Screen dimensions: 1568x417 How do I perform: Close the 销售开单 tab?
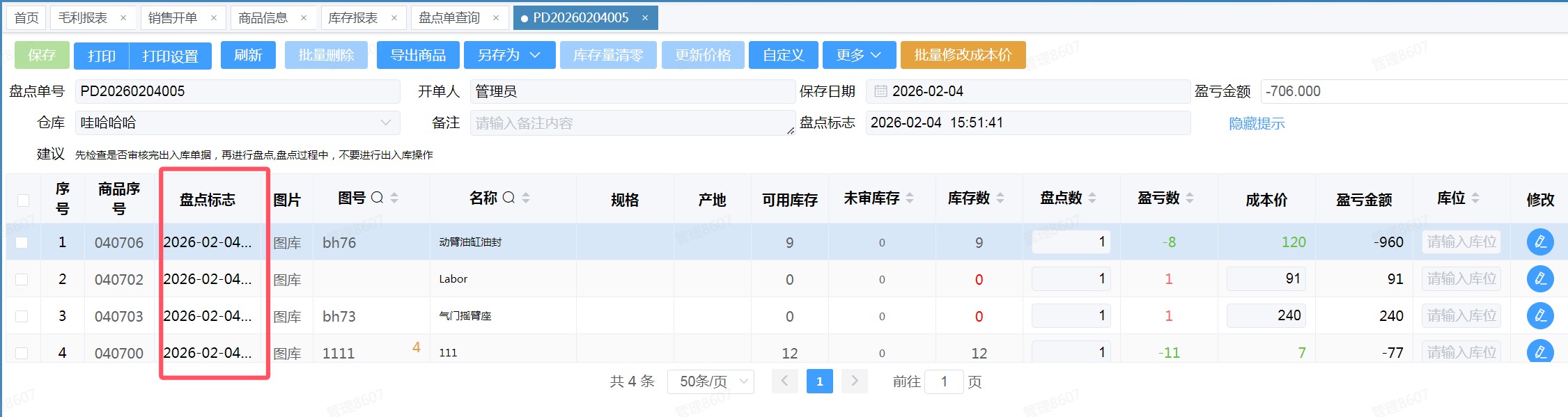click(213, 18)
